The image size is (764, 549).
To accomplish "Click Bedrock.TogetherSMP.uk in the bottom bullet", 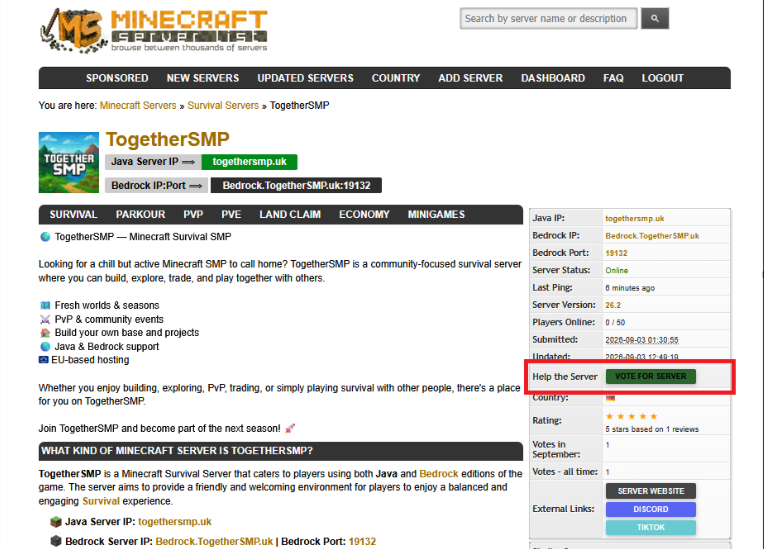I will pos(214,542).
